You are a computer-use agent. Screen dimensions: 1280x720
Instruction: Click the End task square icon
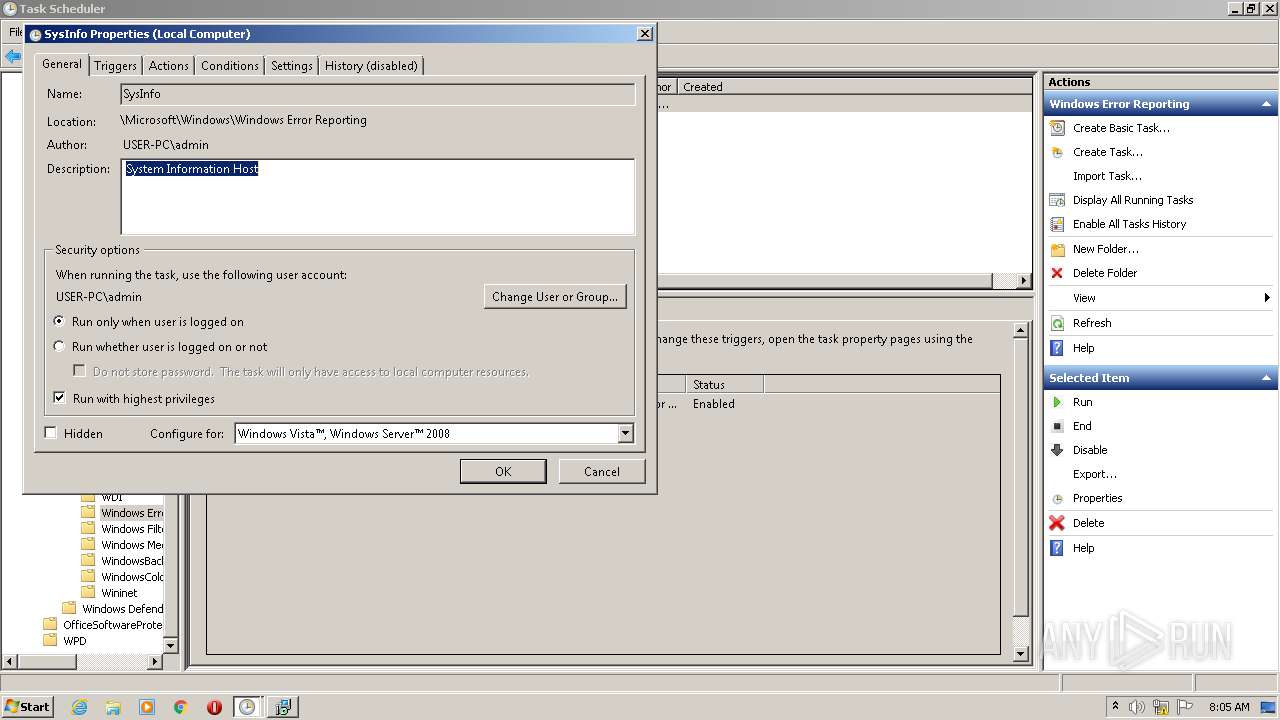[1057, 426]
